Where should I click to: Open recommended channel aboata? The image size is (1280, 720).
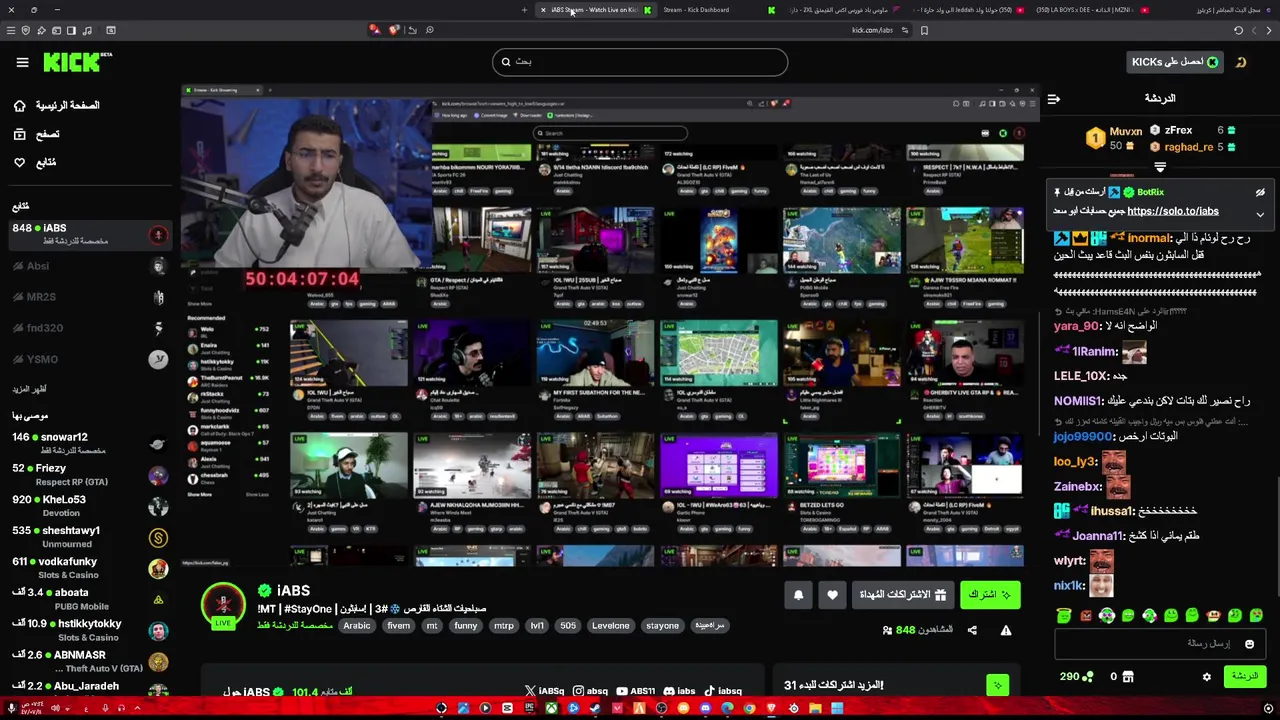(x=89, y=598)
